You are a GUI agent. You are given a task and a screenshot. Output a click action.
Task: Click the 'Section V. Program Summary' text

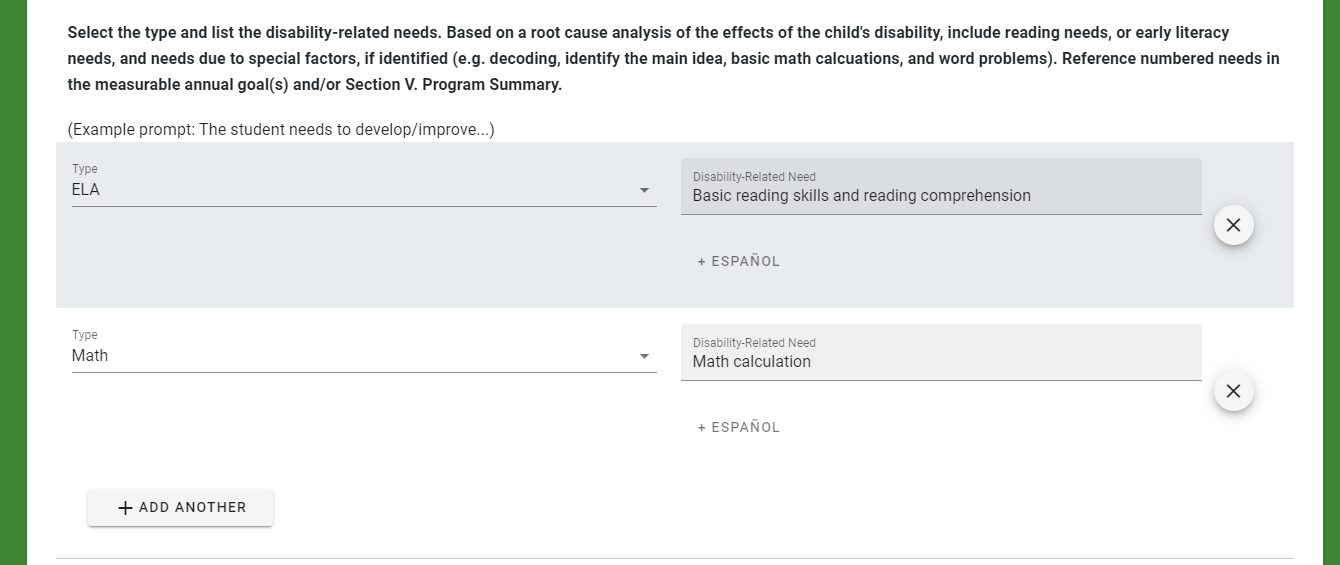pos(453,84)
